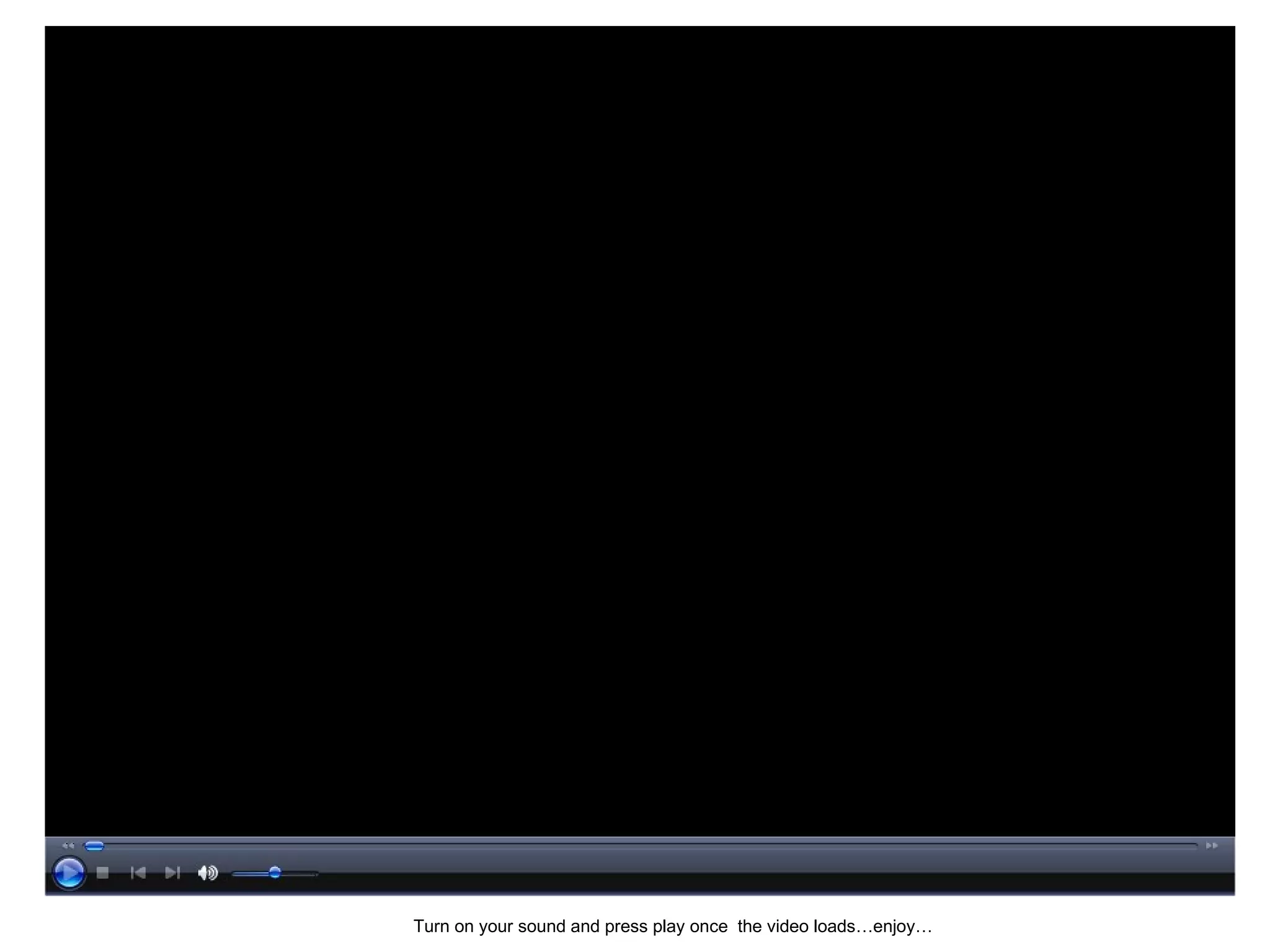
Task: Click the center of the black video area
Action: pos(639,431)
